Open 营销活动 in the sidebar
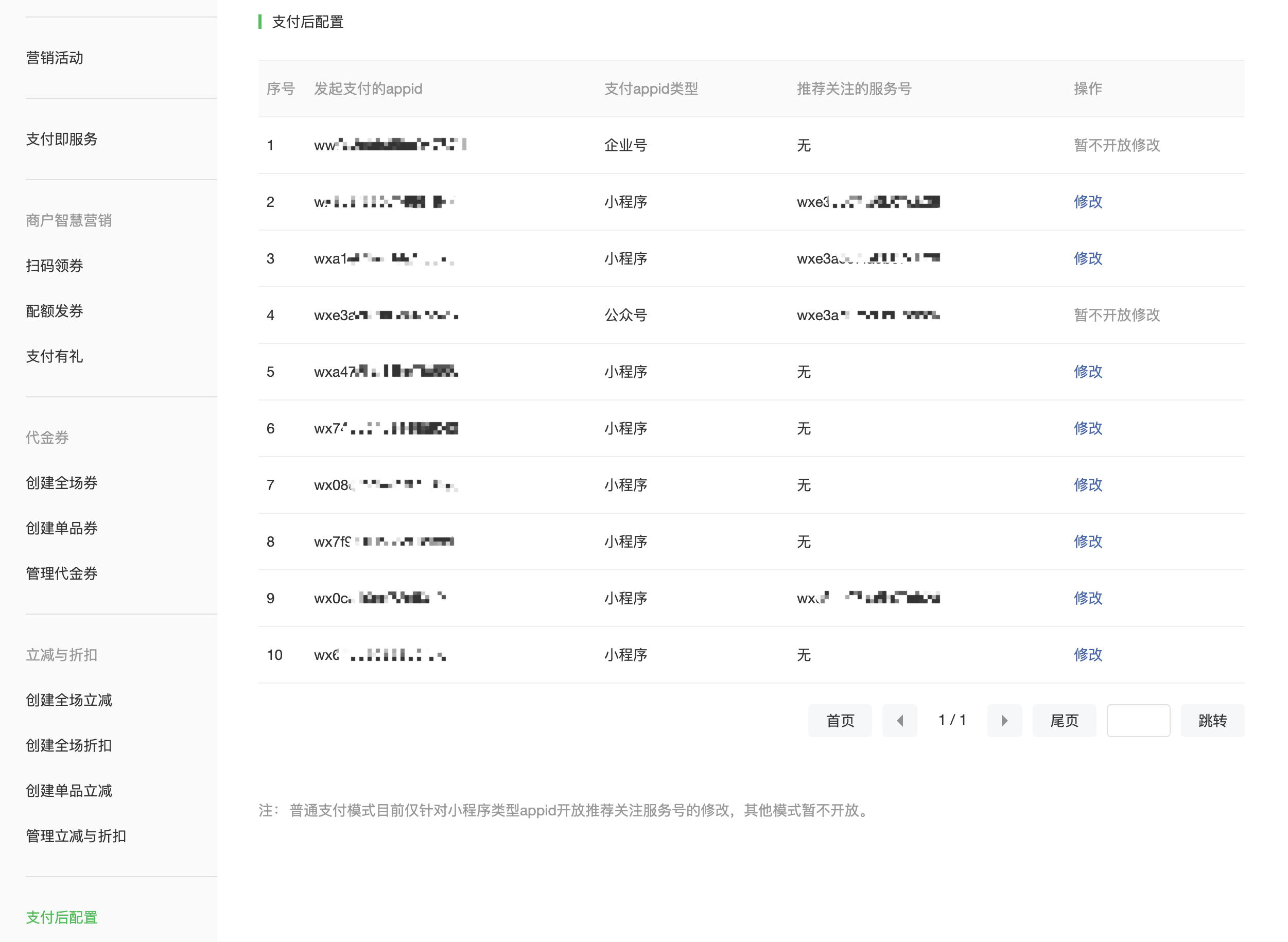This screenshot has height=942, width=1288. [55, 58]
